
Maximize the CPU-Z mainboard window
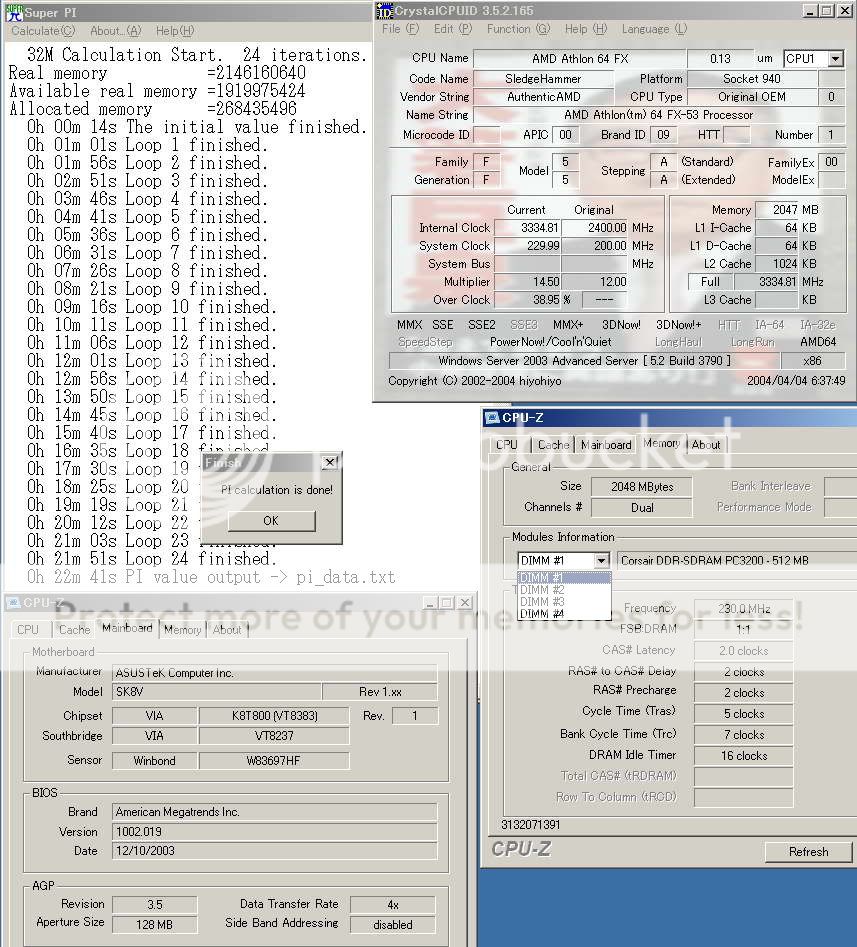pos(446,603)
